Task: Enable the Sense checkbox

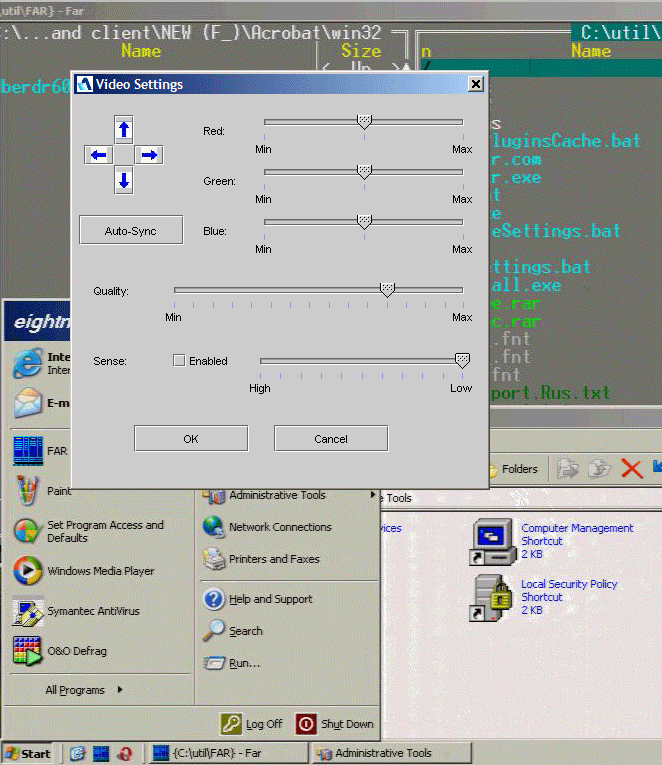Action: pos(179,361)
